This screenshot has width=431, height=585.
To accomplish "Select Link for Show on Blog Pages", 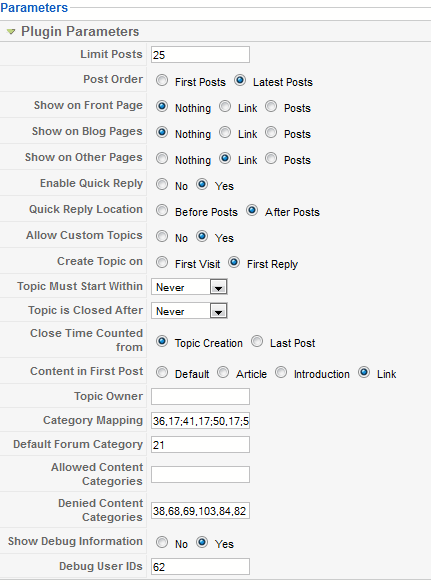I will pyautogui.click(x=225, y=132).
